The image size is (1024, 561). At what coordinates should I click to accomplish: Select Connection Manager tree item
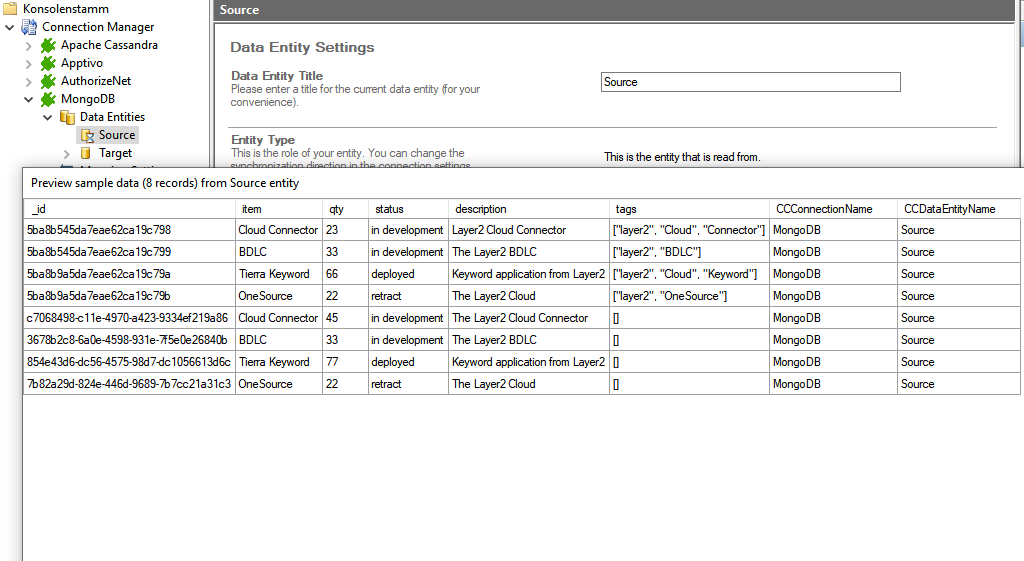point(98,27)
